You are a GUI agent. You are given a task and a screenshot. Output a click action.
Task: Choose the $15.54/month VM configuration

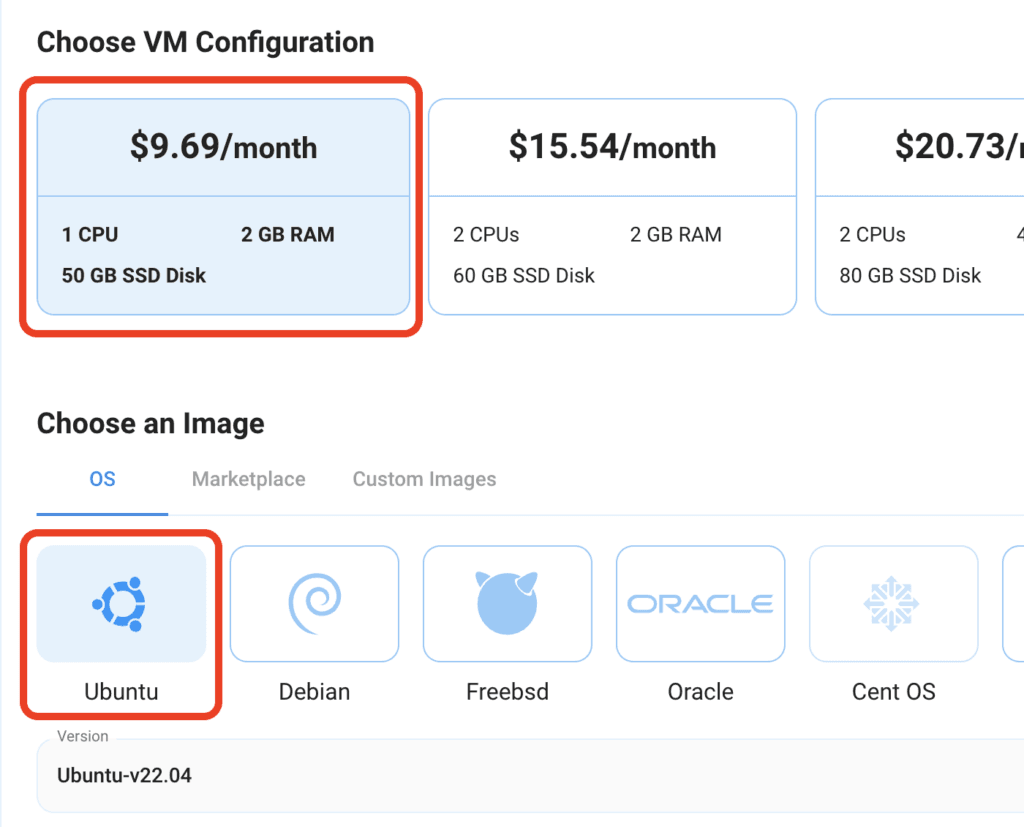click(612, 148)
